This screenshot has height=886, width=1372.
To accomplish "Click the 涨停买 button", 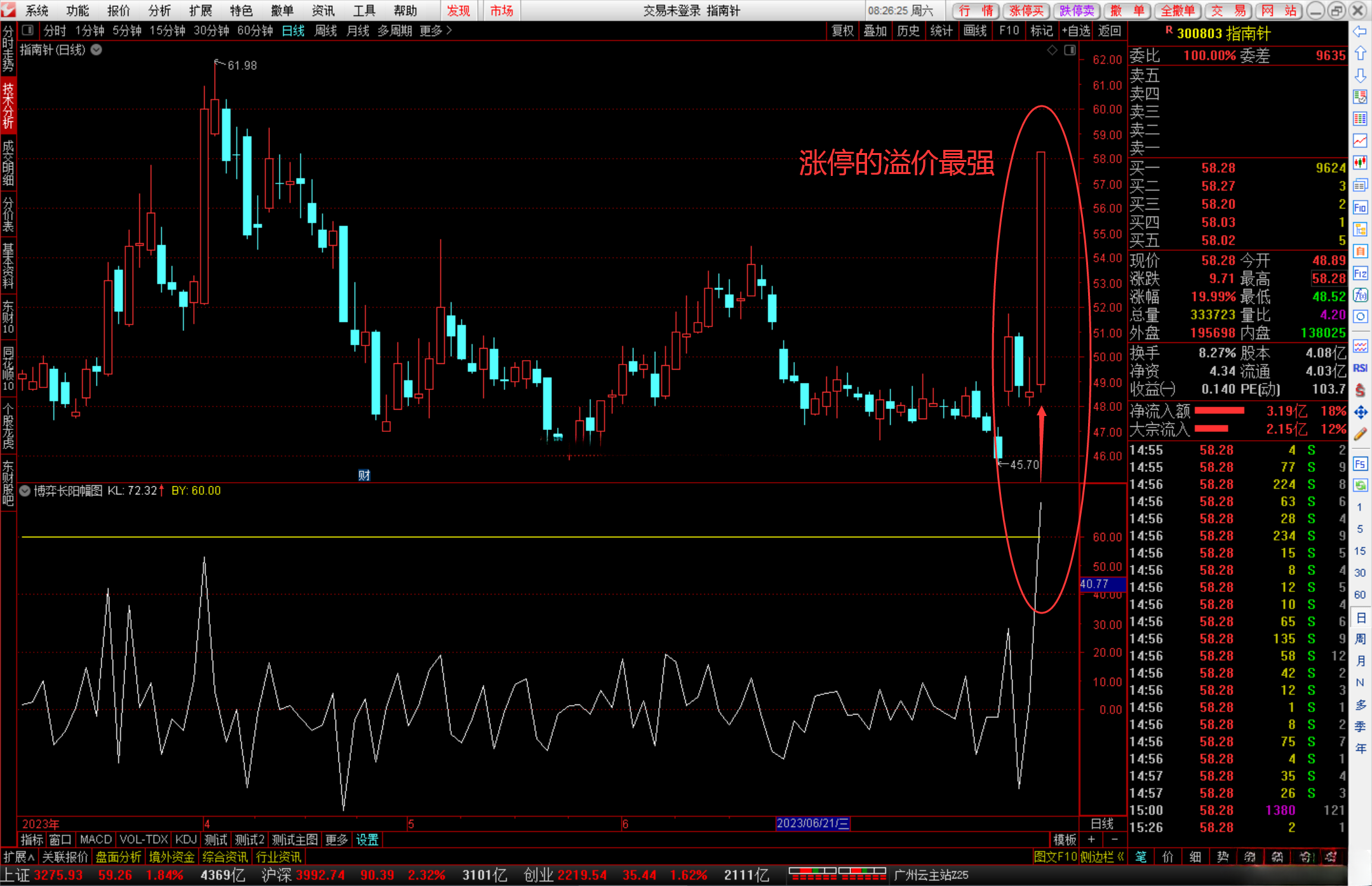I will pos(1026,10).
